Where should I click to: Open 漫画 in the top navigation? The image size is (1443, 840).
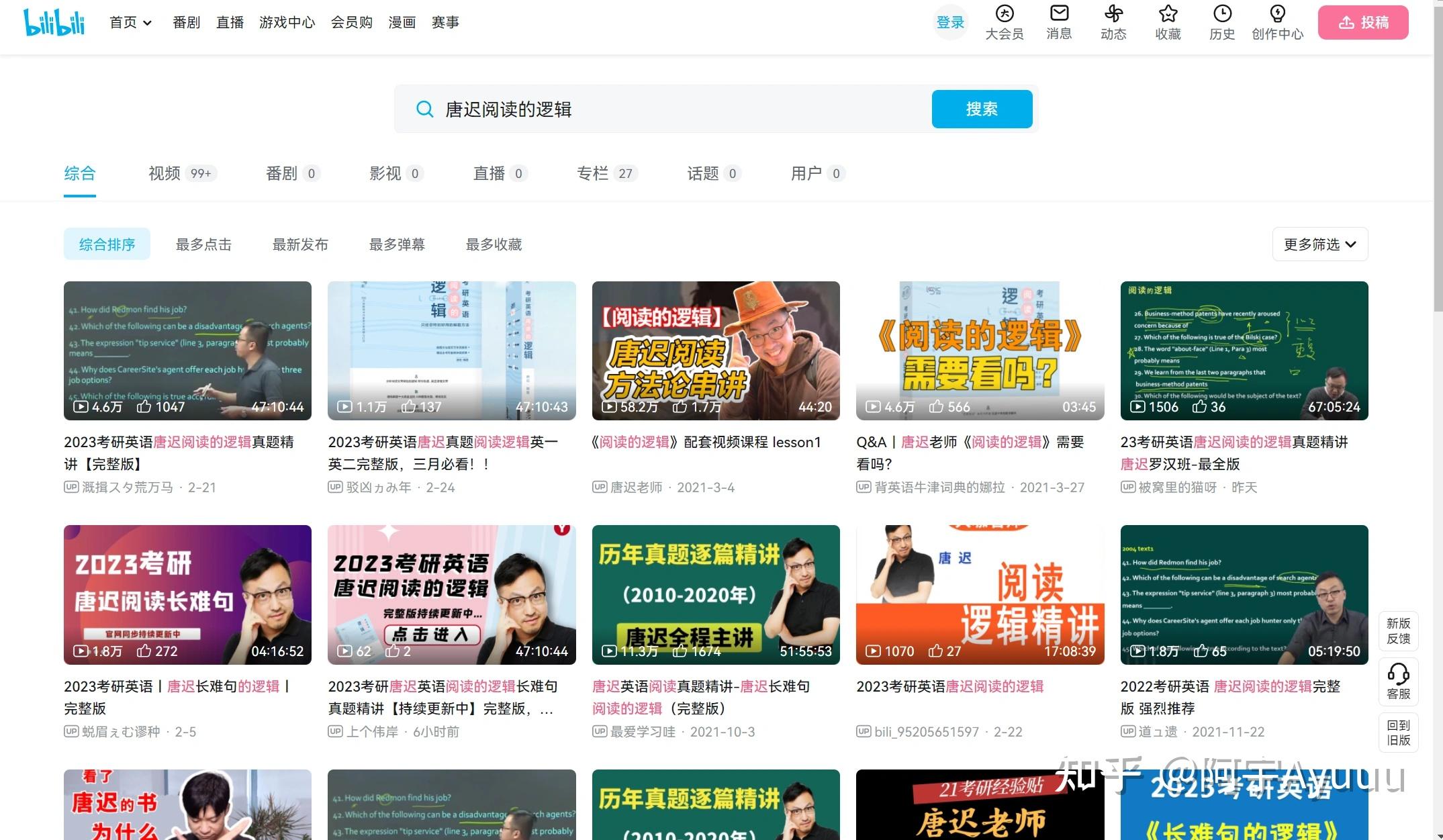402,22
